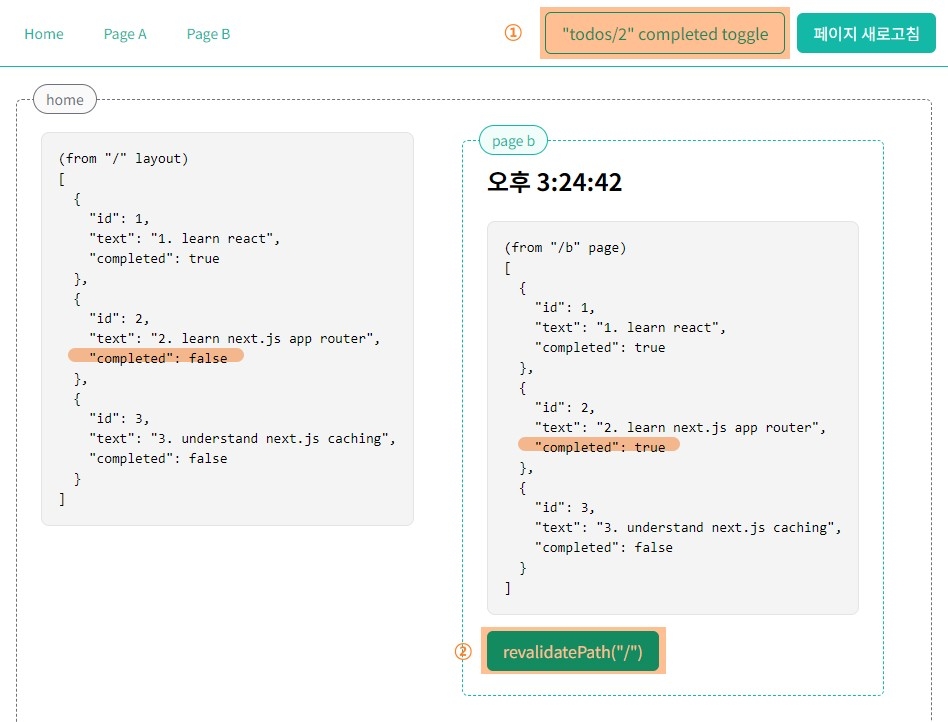Click the revalidatePath("/") button

573,651
